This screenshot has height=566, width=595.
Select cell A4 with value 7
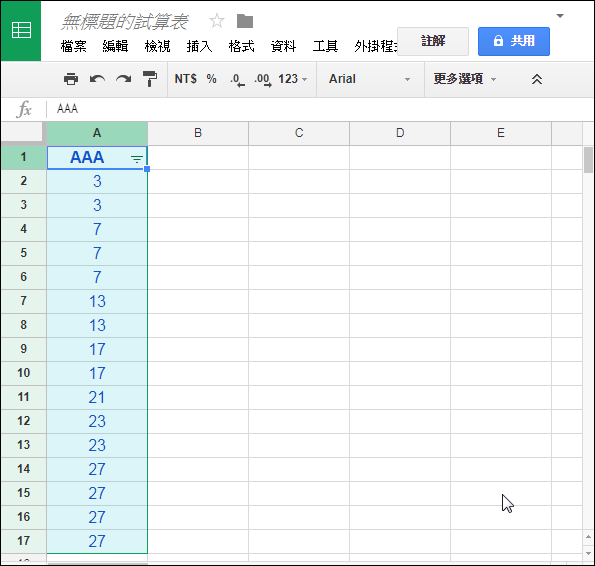click(x=97, y=229)
